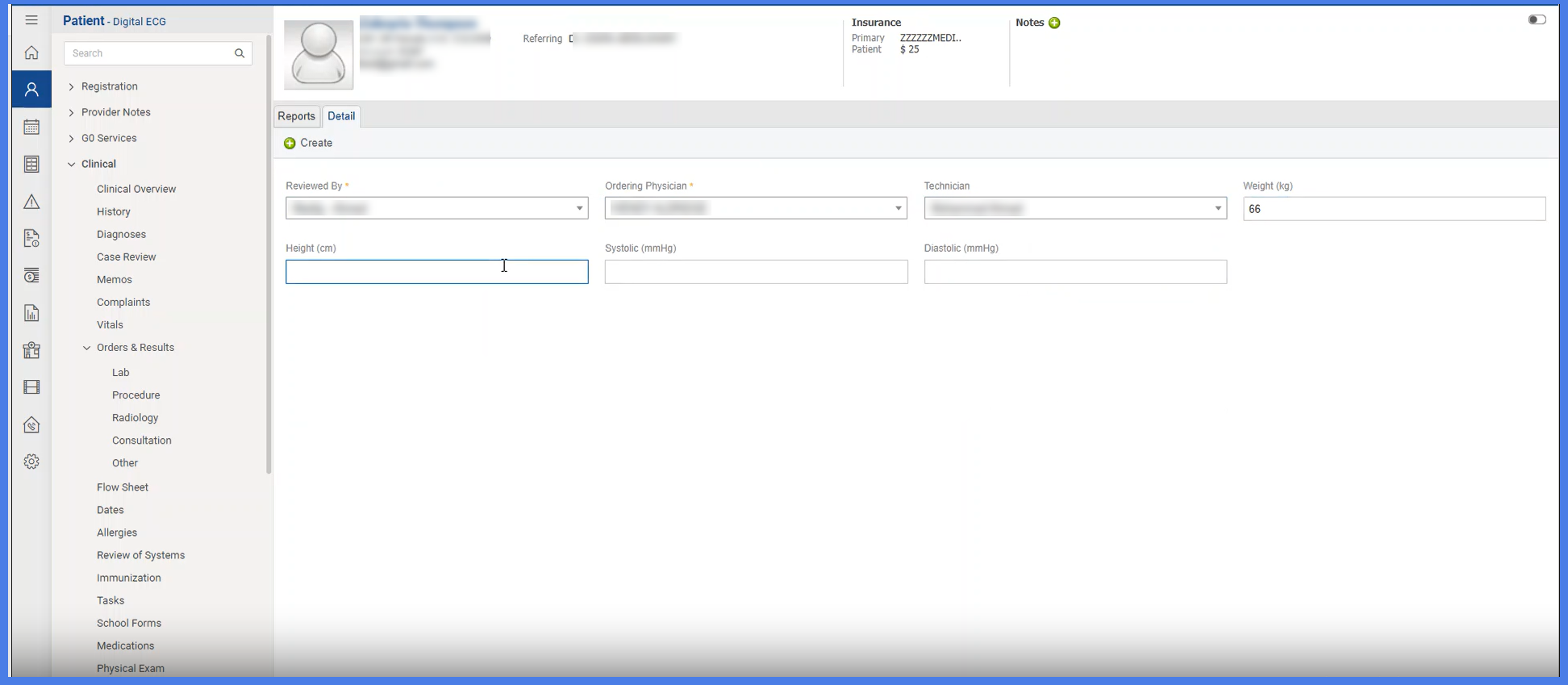The width and height of the screenshot is (1568, 685).
Task: Open Physical Exam item
Action: coord(131,668)
